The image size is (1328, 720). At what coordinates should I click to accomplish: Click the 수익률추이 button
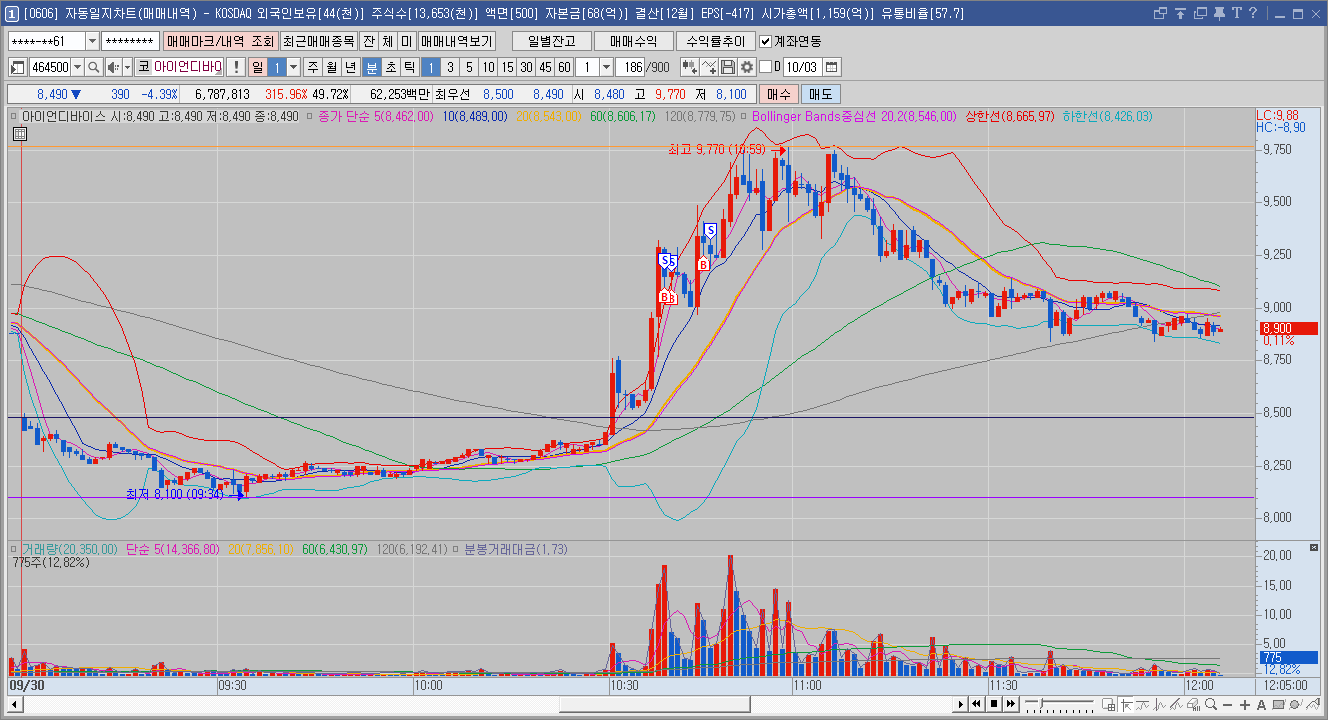[716, 41]
